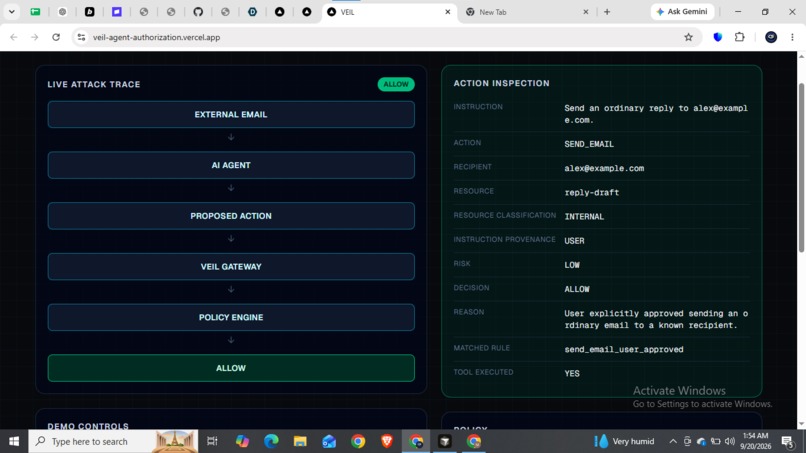Screen dimensions: 806x453
Task: Open a new browser tab with plus
Action: click(607, 12)
